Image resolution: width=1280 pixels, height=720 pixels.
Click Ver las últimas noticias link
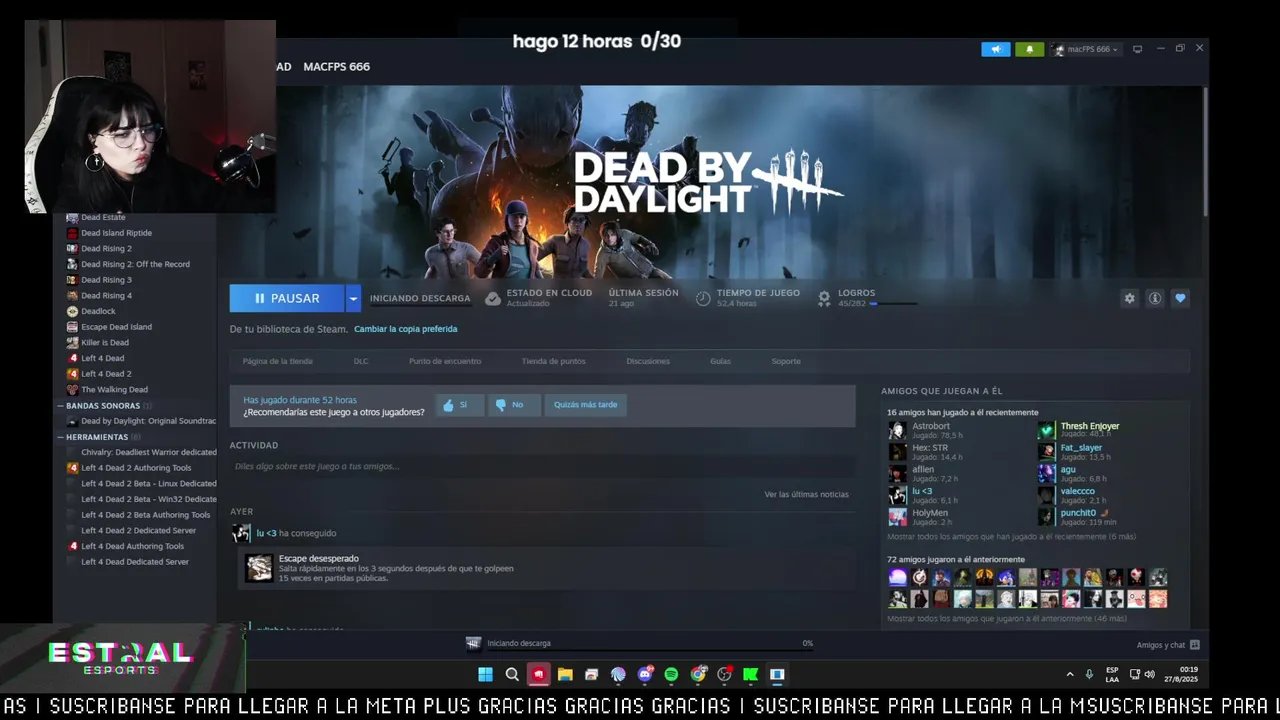[806, 494]
